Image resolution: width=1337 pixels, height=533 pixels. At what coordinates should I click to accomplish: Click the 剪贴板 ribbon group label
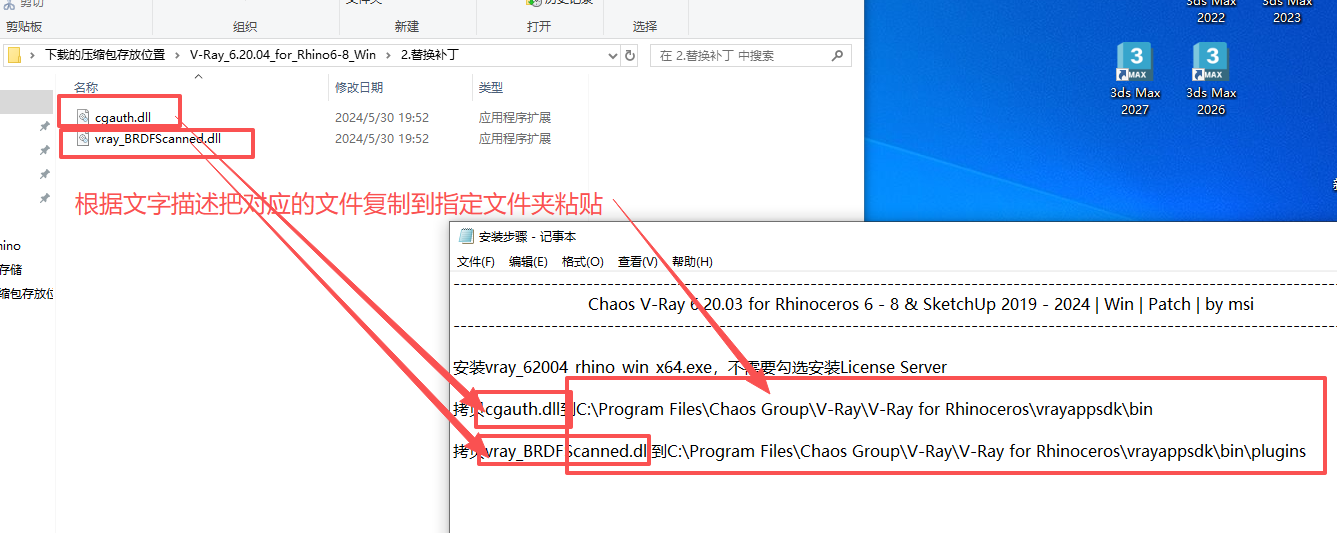[x=24, y=27]
